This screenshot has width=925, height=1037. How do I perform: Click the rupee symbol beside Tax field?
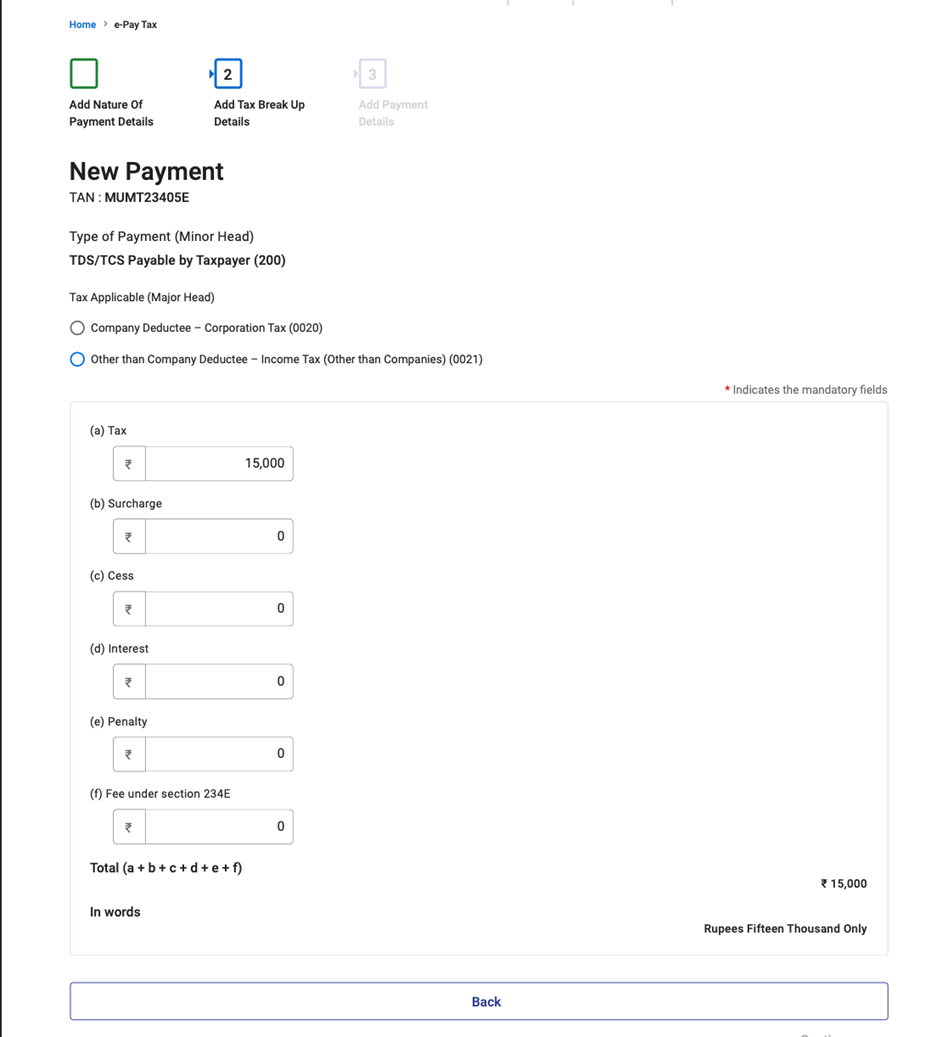click(x=129, y=464)
